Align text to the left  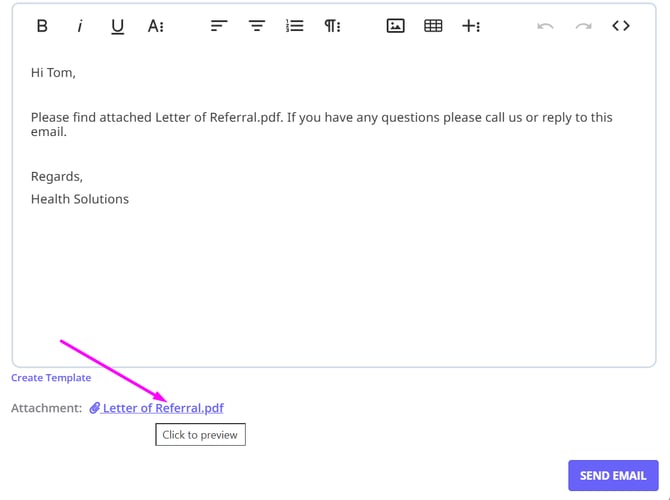[219, 26]
